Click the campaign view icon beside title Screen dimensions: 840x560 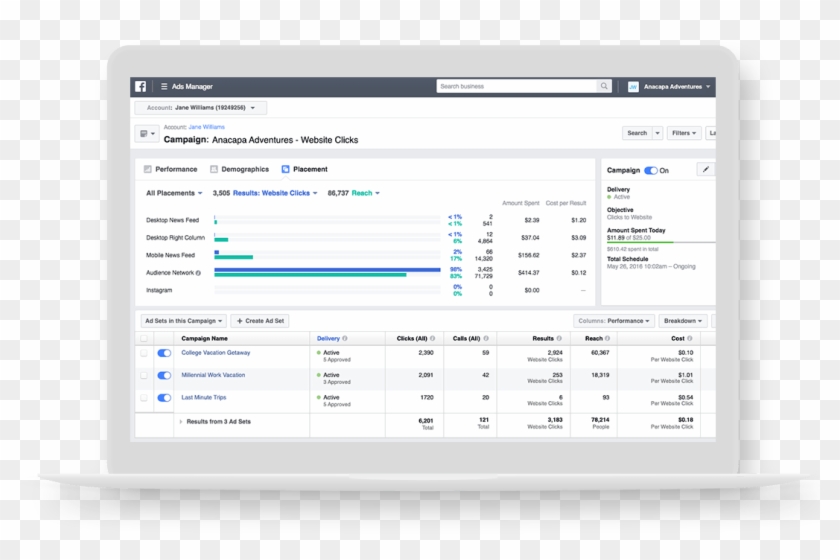tap(146, 134)
